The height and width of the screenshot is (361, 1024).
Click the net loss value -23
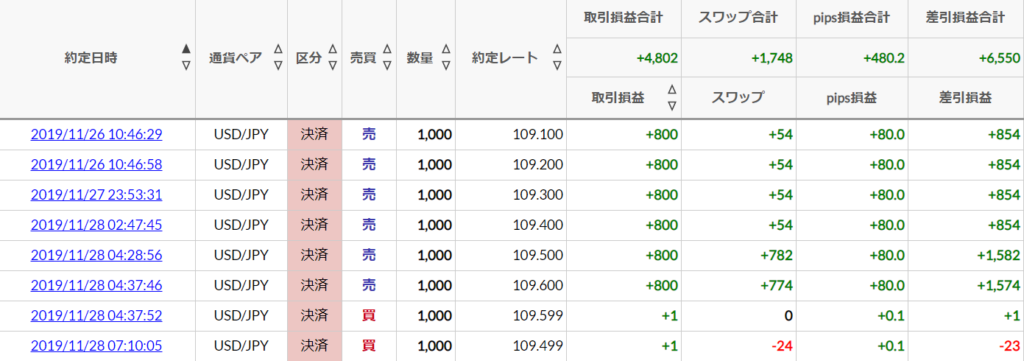[x=1010, y=345]
